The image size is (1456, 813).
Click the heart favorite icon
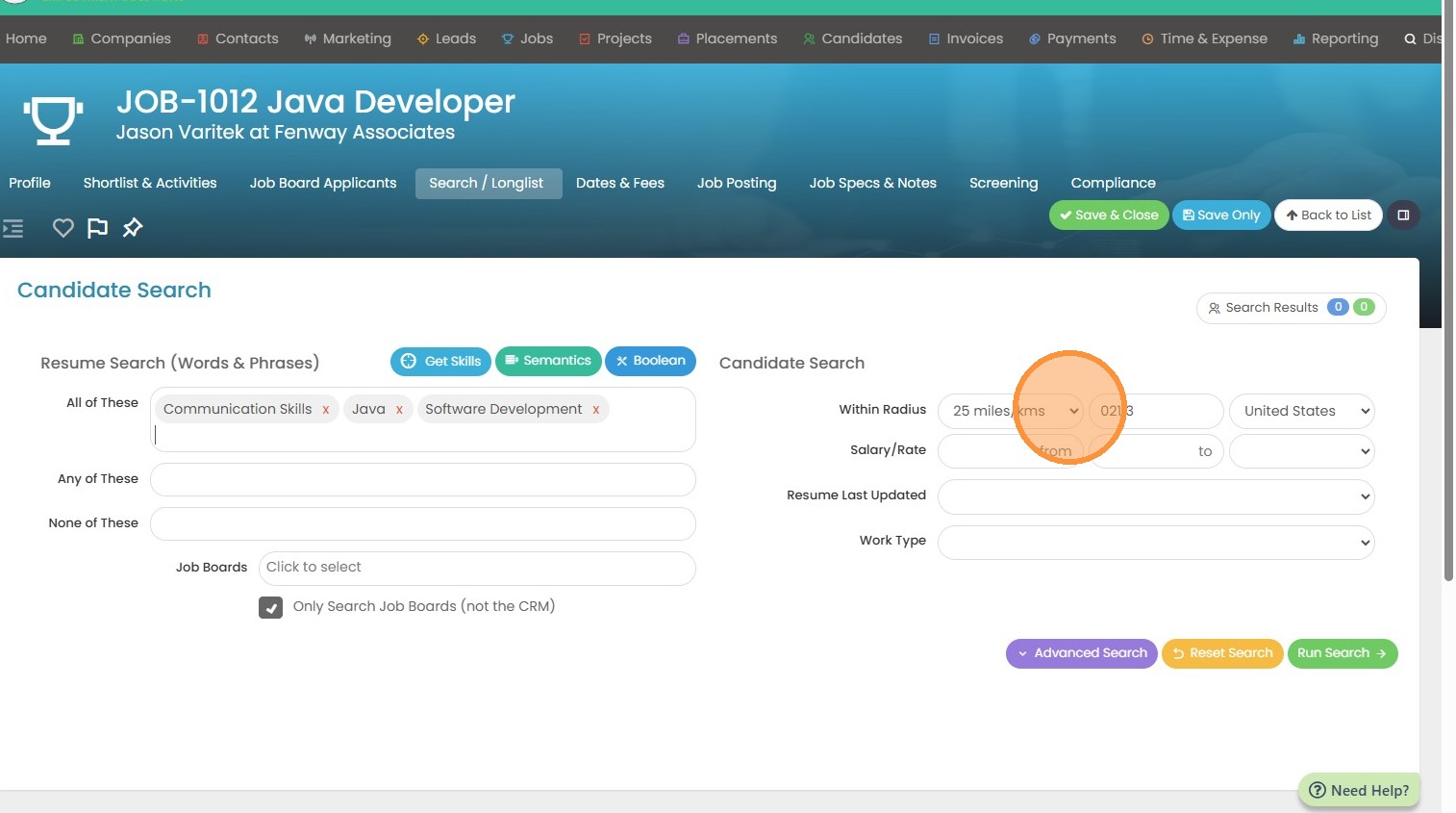[x=63, y=228]
